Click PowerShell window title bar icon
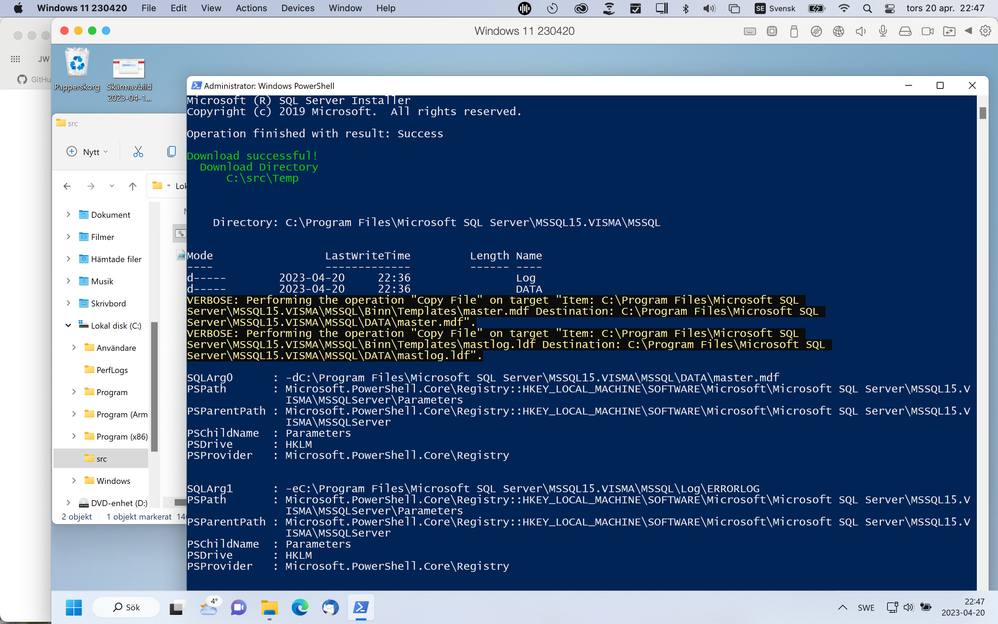This screenshot has width=998, height=624. (197, 85)
